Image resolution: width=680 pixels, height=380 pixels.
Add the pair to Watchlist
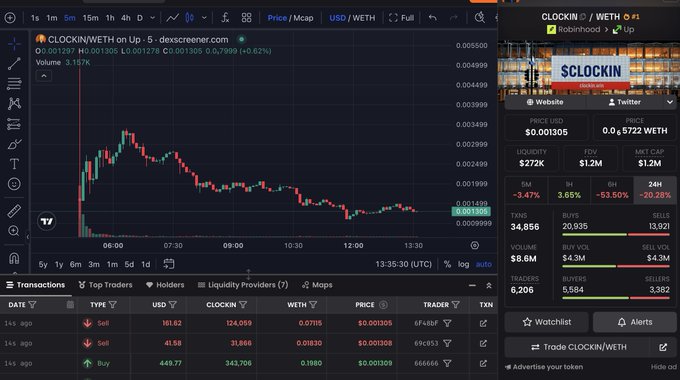pyautogui.click(x=546, y=322)
